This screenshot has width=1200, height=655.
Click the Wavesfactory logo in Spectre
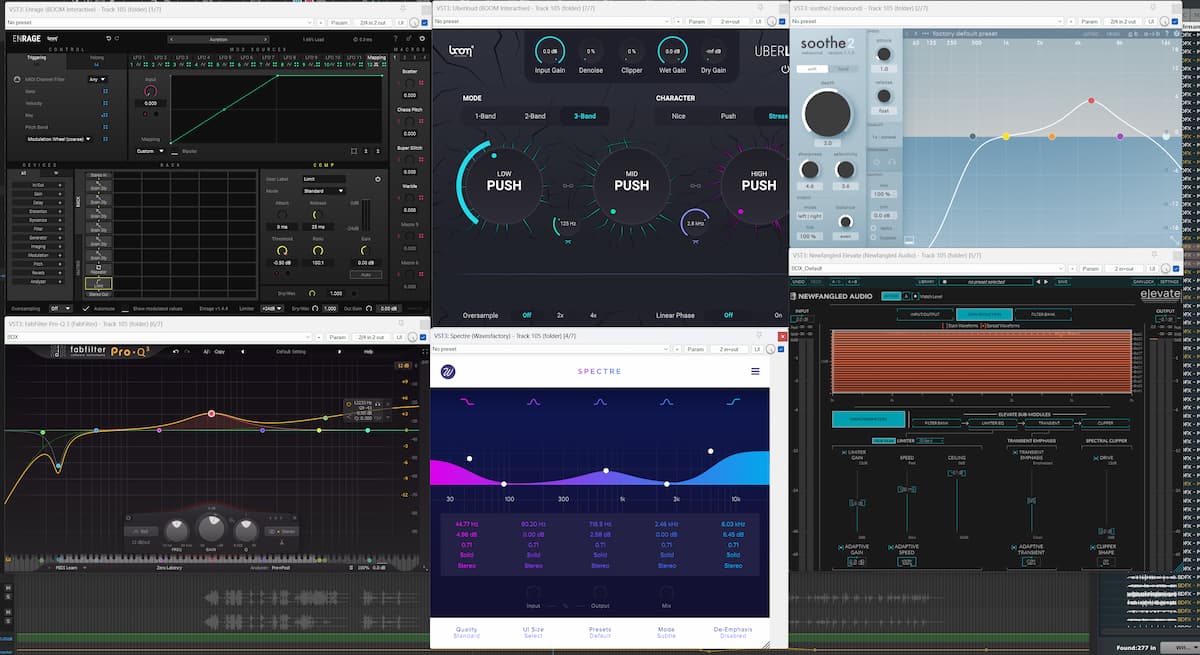point(447,371)
